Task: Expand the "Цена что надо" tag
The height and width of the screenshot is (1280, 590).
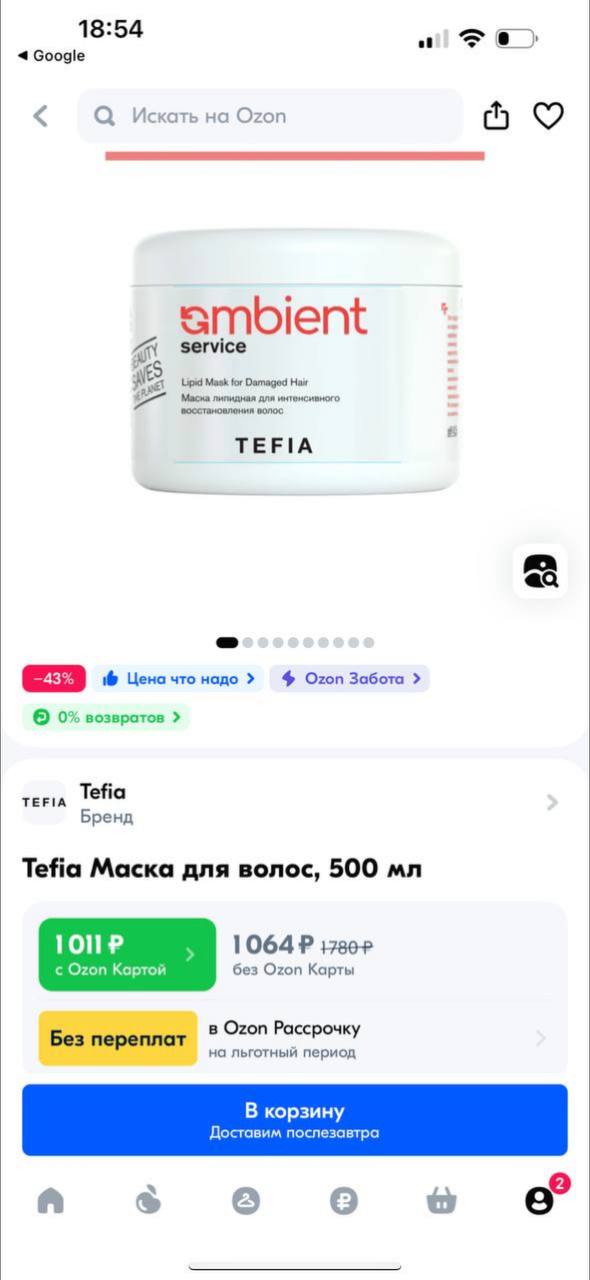Action: (178, 679)
